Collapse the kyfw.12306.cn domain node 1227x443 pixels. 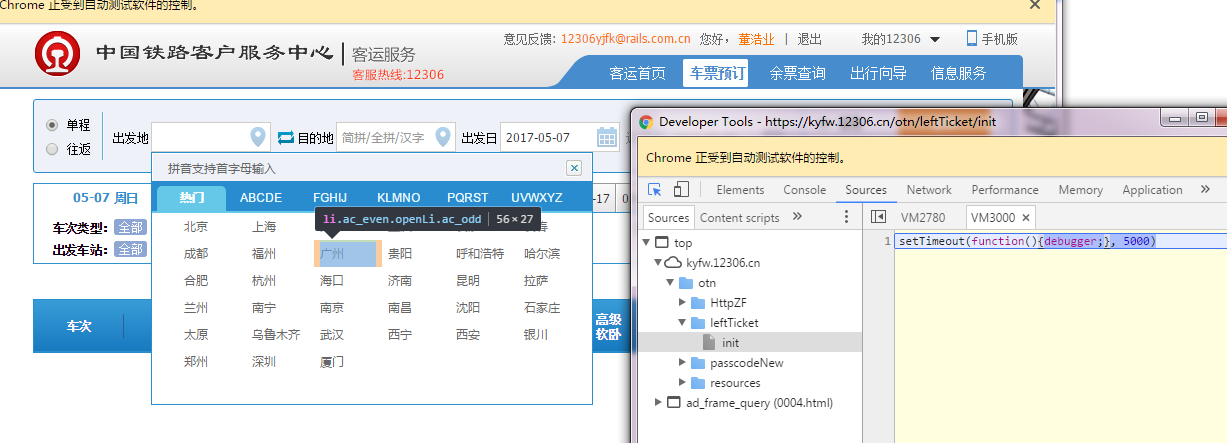(x=658, y=263)
